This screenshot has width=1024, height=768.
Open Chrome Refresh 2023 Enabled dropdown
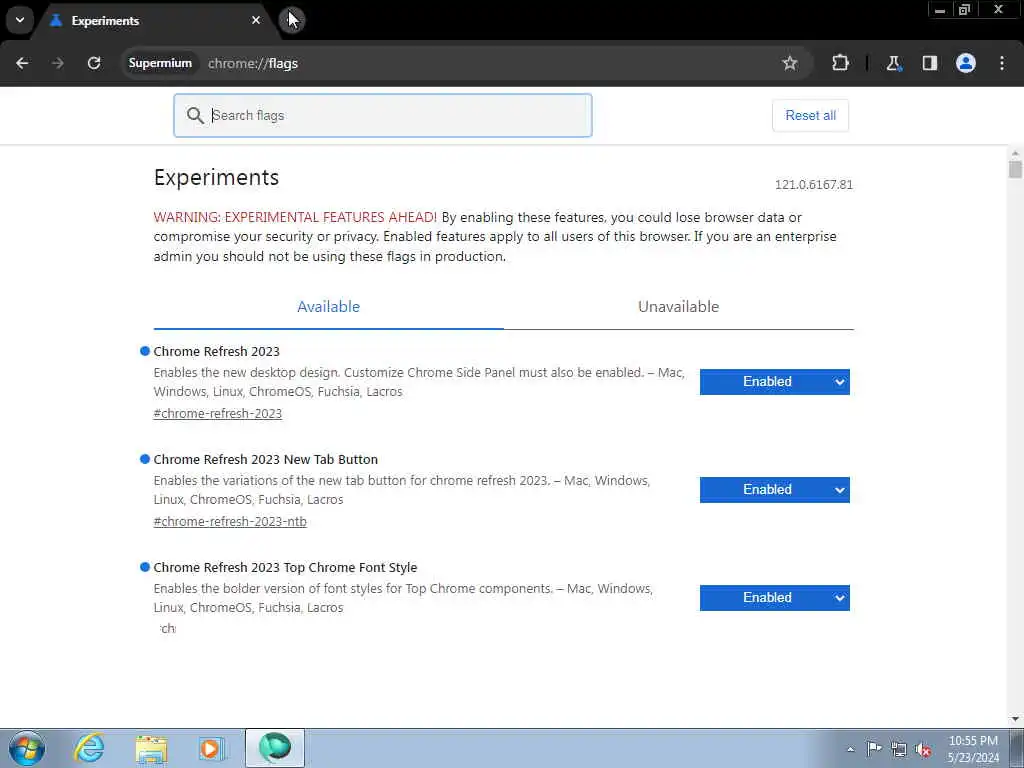click(x=775, y=382)
